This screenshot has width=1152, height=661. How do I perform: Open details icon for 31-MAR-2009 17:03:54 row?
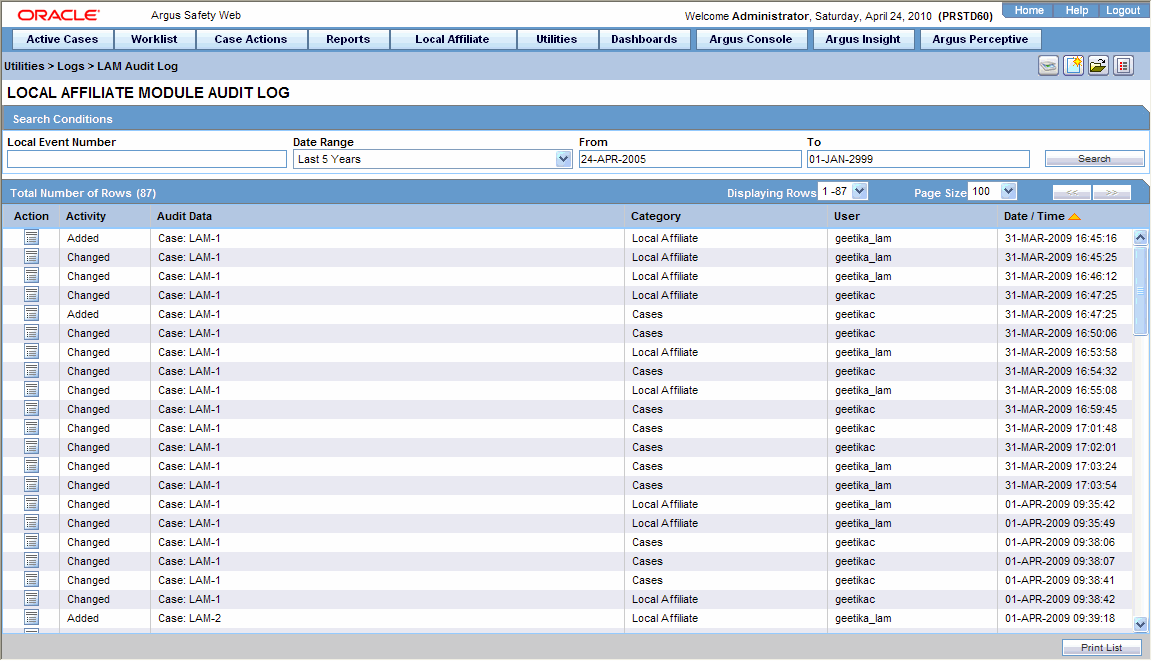click(31, 485)
